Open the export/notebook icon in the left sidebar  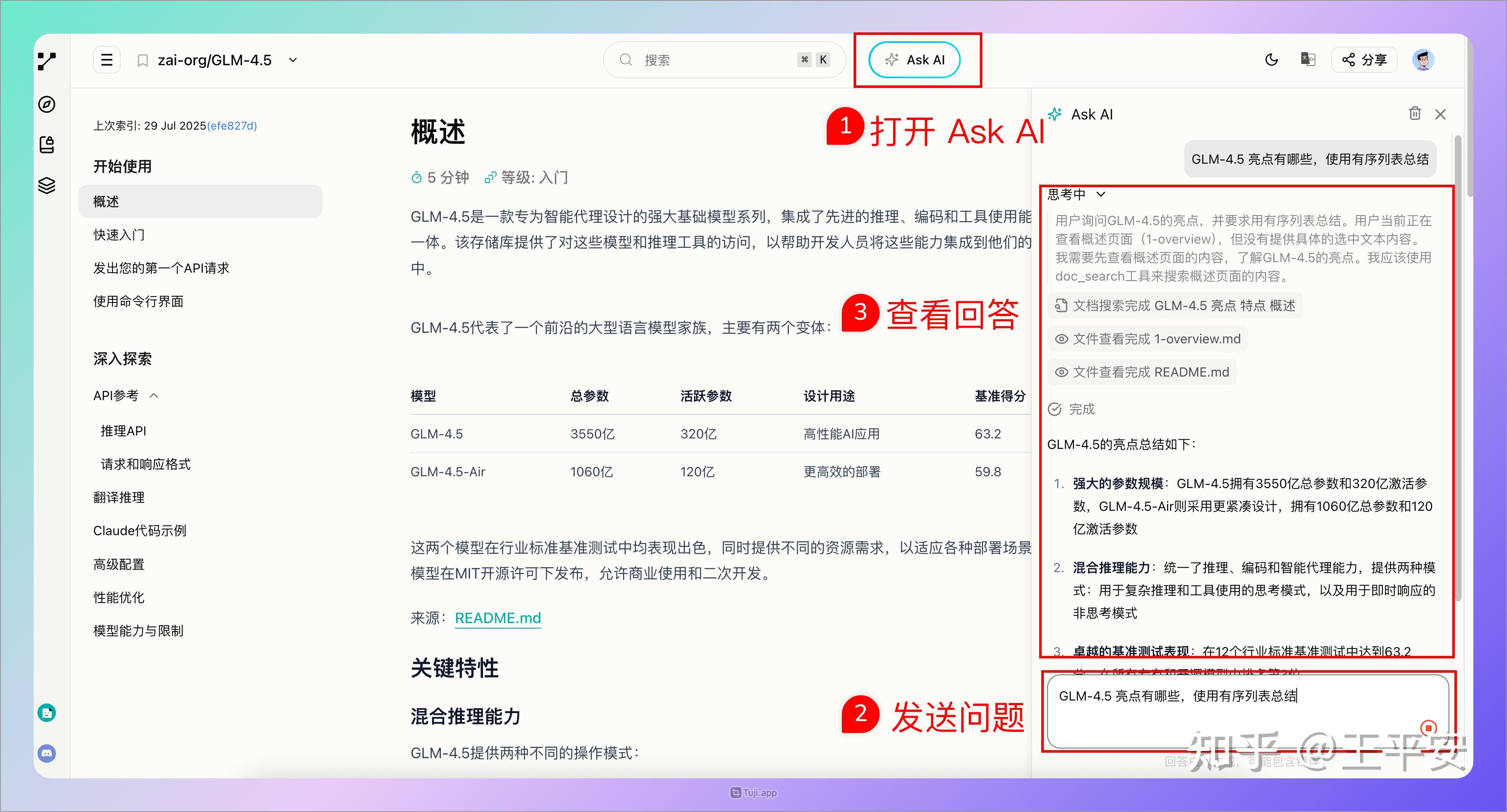click(46, 145)
